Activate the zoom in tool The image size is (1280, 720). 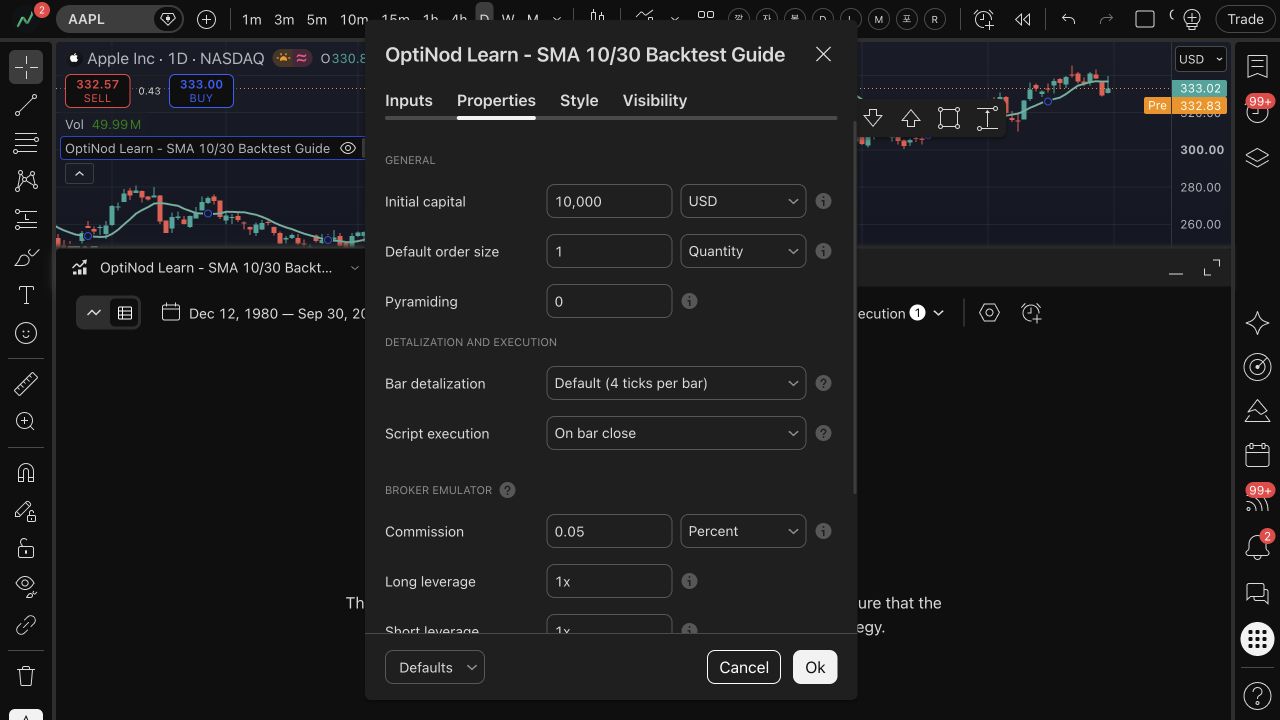point(26,421)
